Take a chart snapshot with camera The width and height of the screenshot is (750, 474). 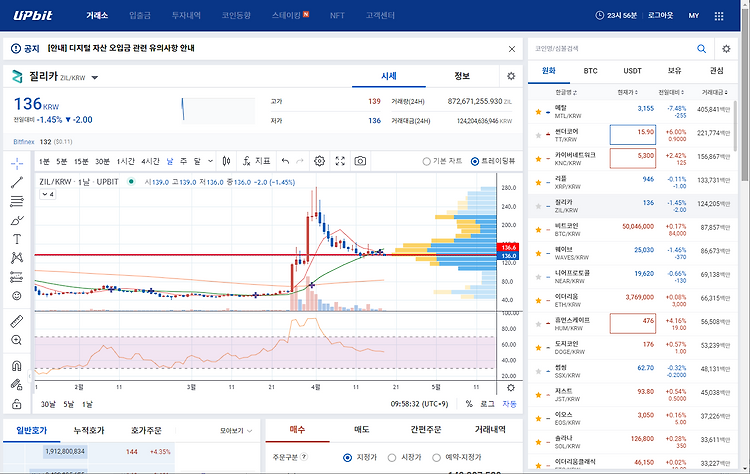point(360,161)
